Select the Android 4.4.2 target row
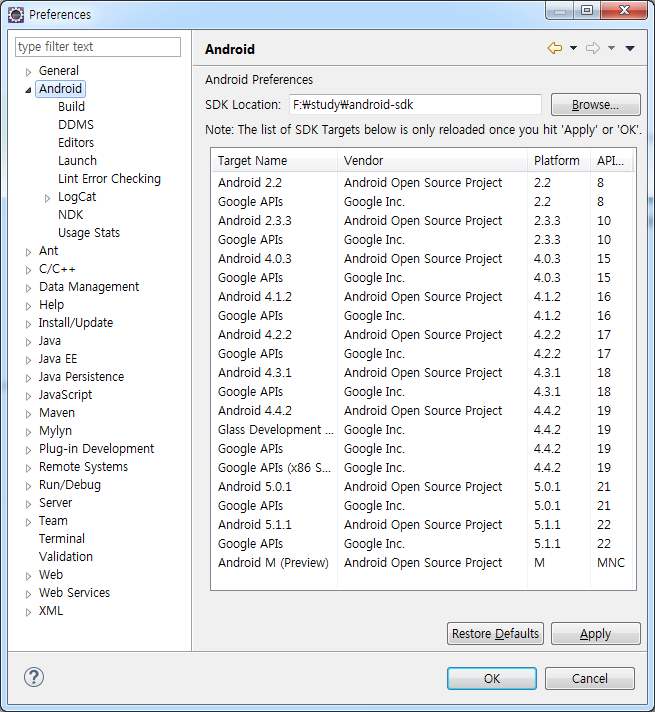Viewport: 655px width, 712px height. pyautogui.click(x=422, y=411)
